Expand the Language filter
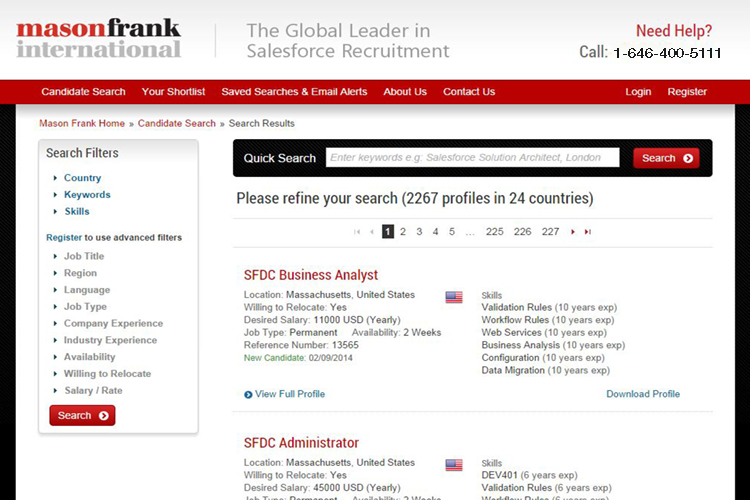Viewport: 750px width, 500px height. click(x=87, y=290)
